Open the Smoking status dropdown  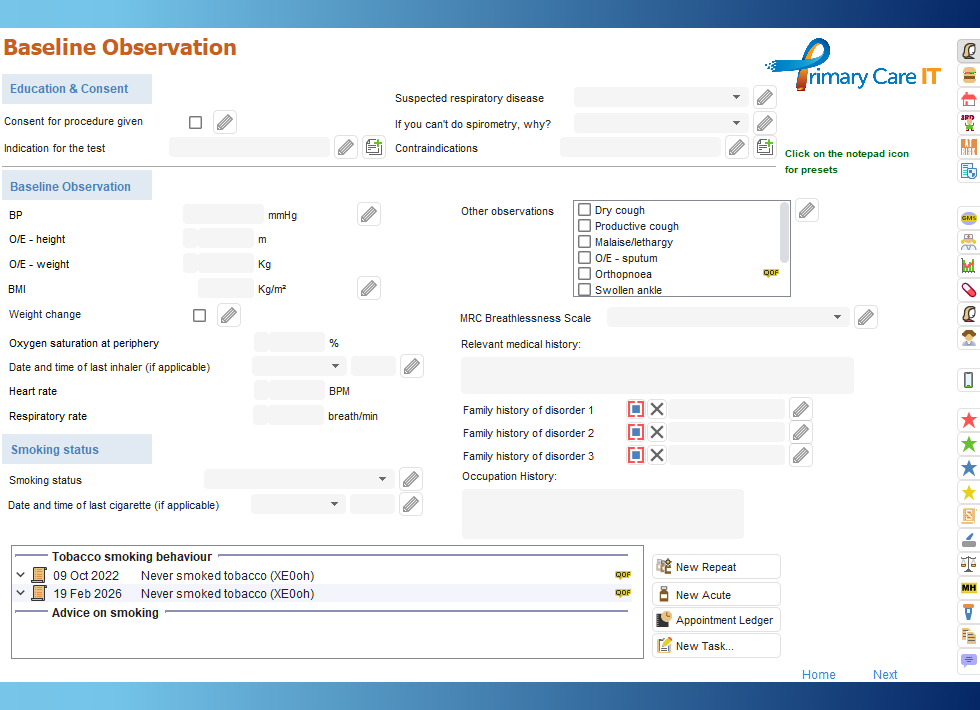pyautogui.click(x=299, y=480)
